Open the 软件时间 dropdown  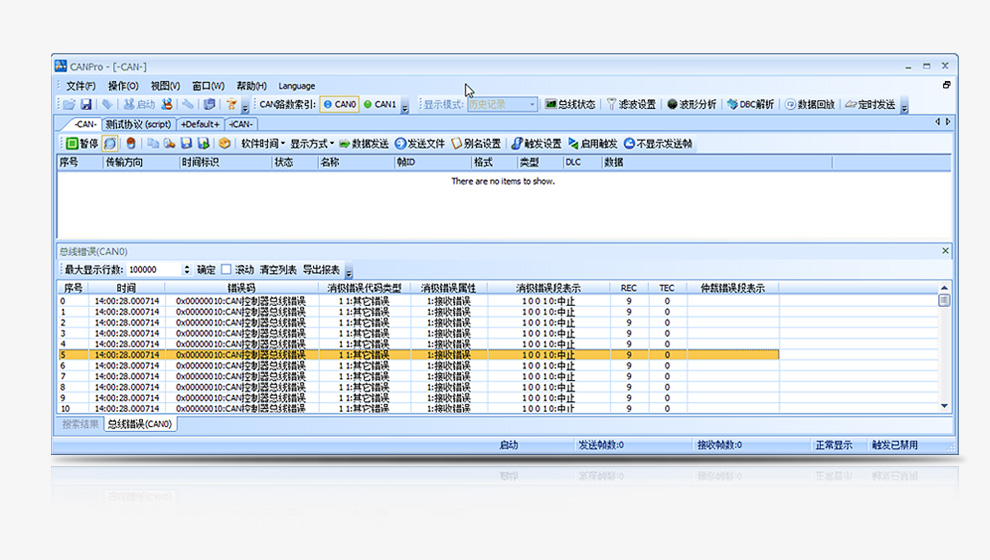pyautogui.click(x=263, y=144)
